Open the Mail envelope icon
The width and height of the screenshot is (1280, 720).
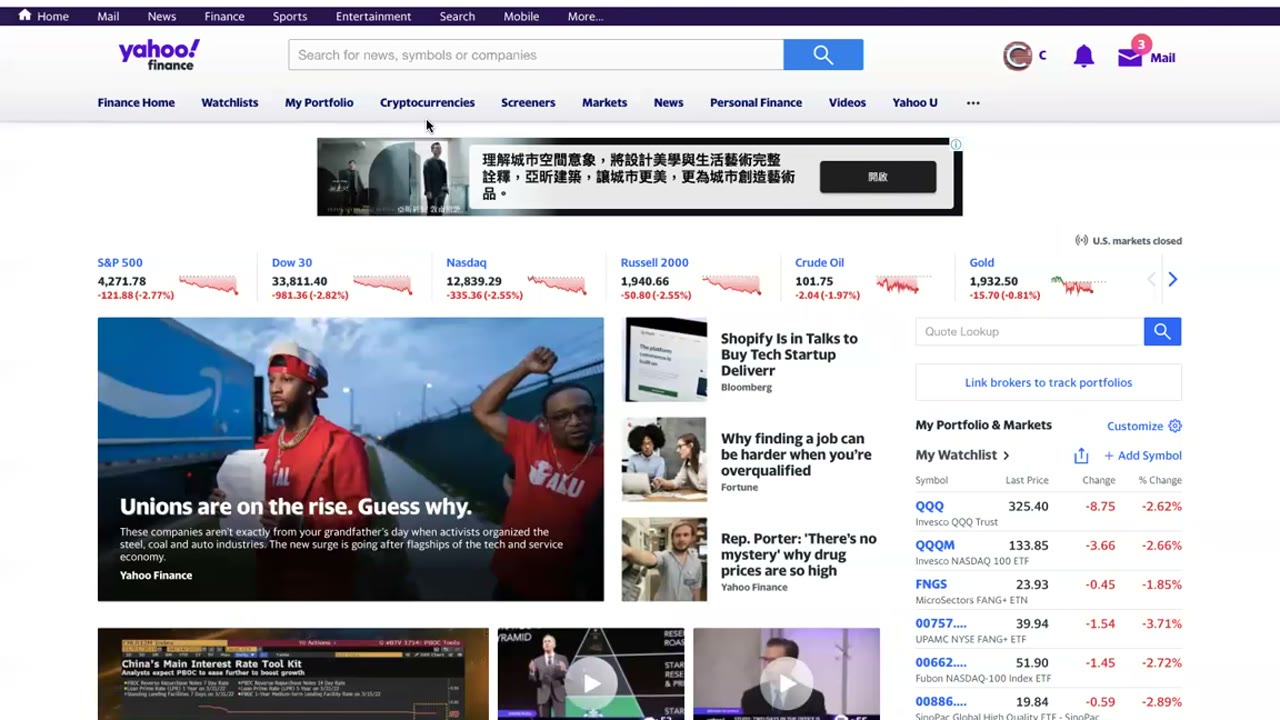[x=1130, y=57]
